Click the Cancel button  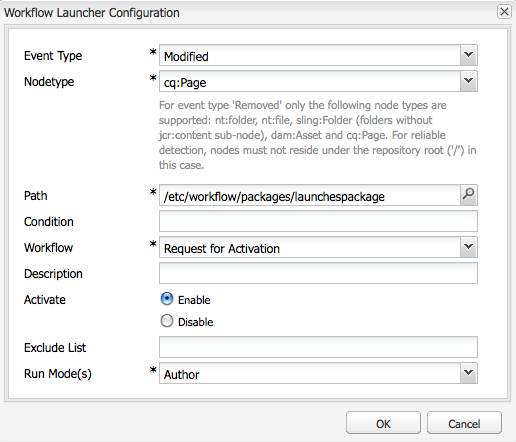464,423
